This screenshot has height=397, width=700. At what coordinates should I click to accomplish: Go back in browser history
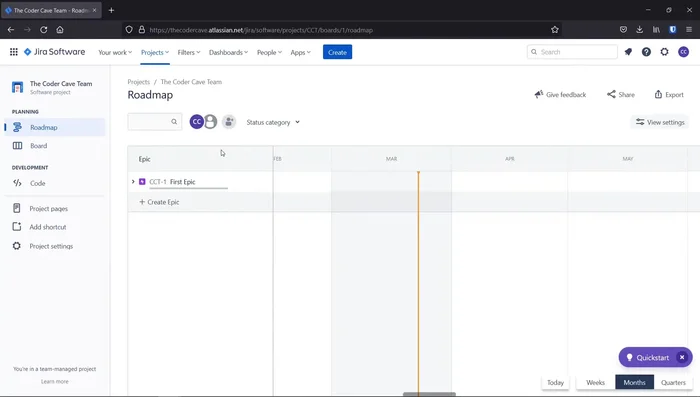pos(11,30)
